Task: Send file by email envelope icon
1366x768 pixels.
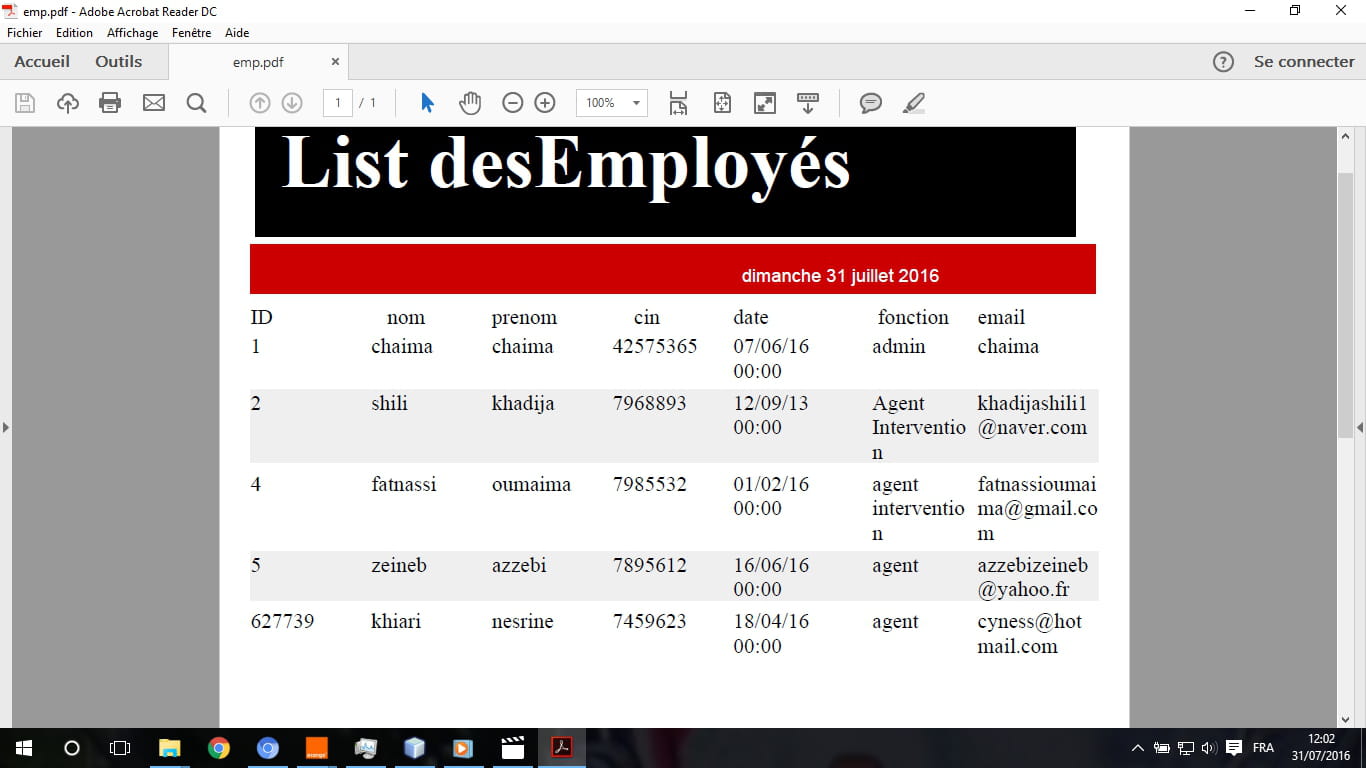Action: pos(153,103)
